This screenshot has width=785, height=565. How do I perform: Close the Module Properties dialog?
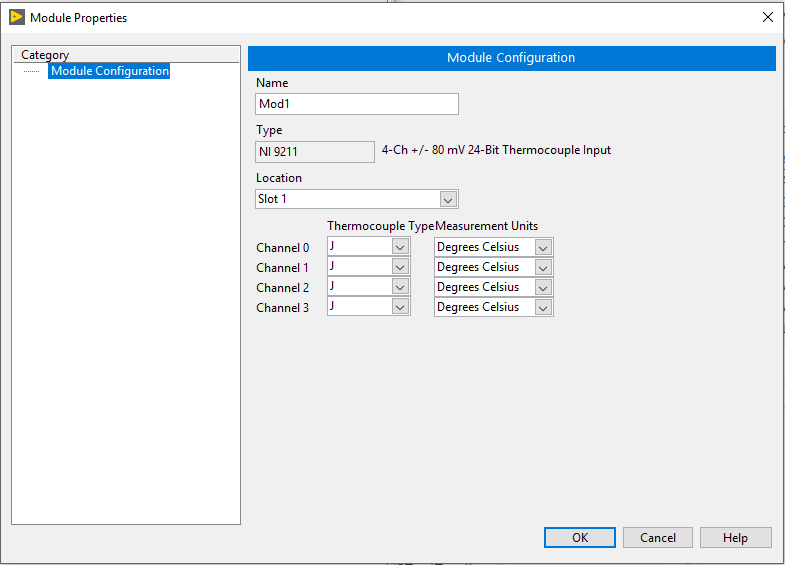click(767, 17)
